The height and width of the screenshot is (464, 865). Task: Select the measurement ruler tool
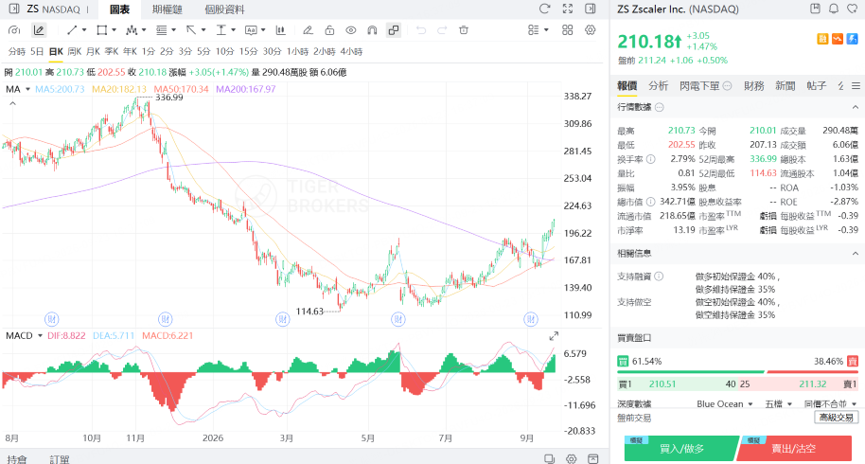point(221,30)
